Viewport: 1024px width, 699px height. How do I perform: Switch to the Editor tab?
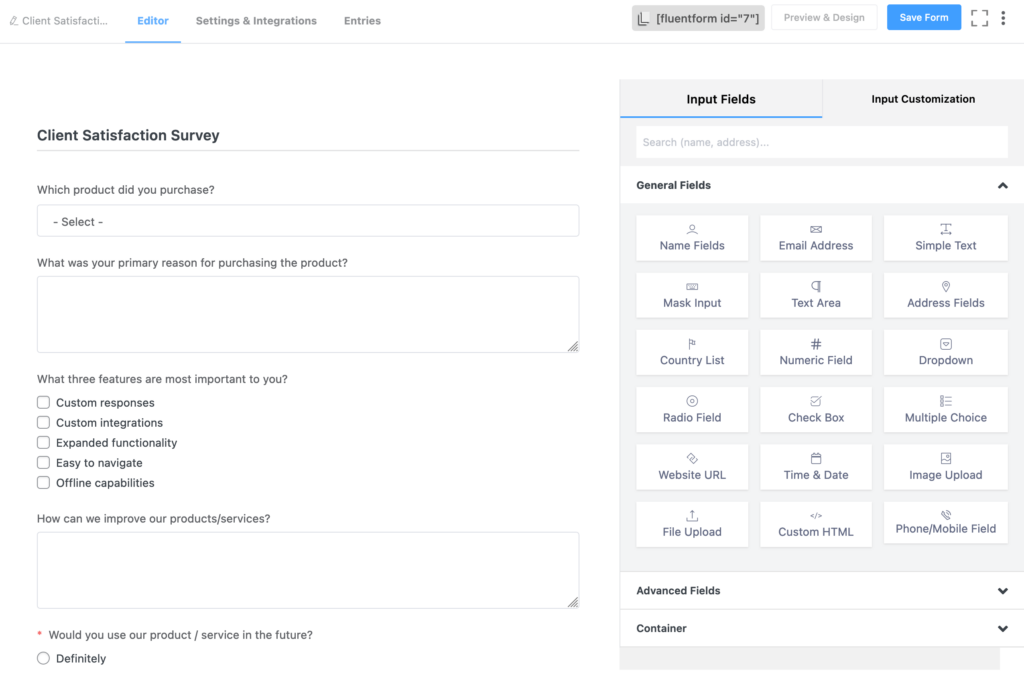click(153, 21)
